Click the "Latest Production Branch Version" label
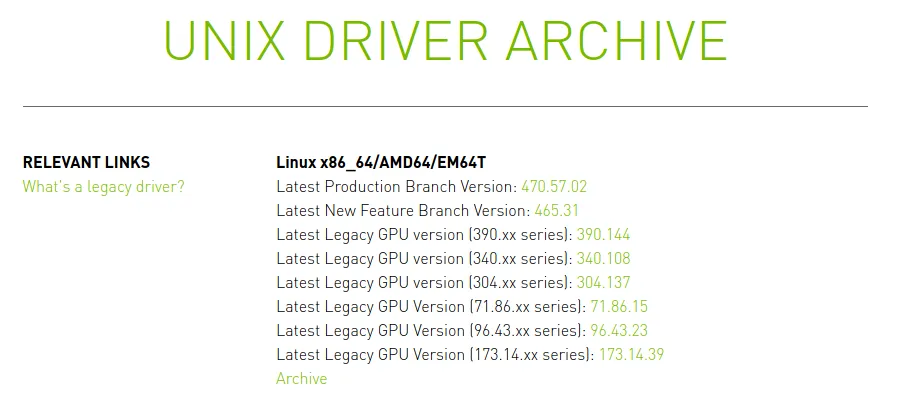 (x=397, y=186)
